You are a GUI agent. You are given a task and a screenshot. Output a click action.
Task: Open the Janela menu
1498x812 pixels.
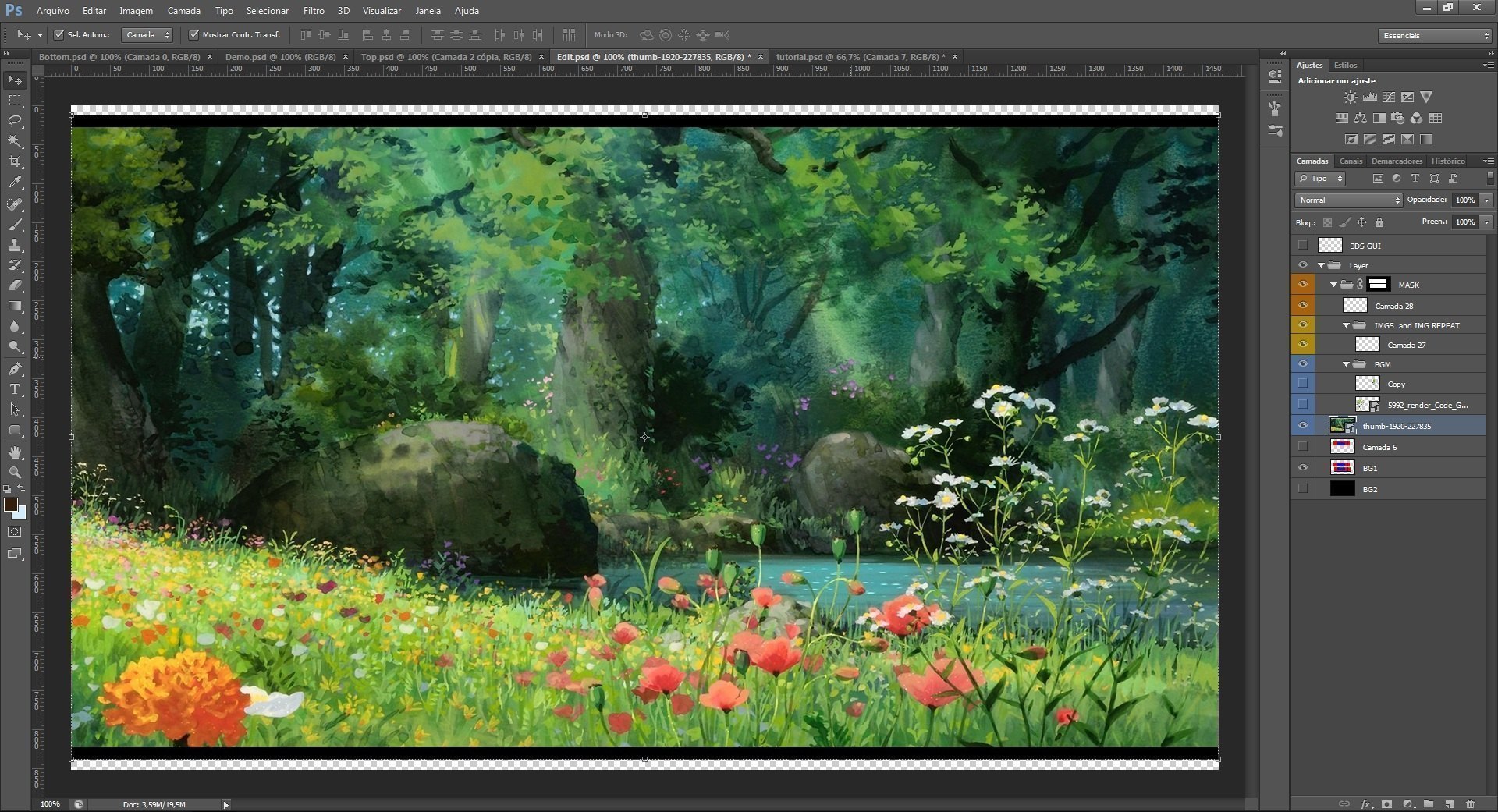coord(428,11)
